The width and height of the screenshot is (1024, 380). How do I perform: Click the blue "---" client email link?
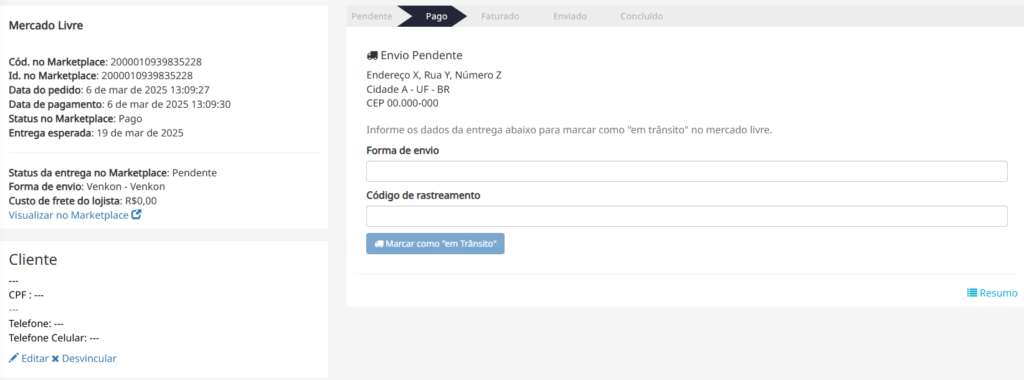pos(14,309)
